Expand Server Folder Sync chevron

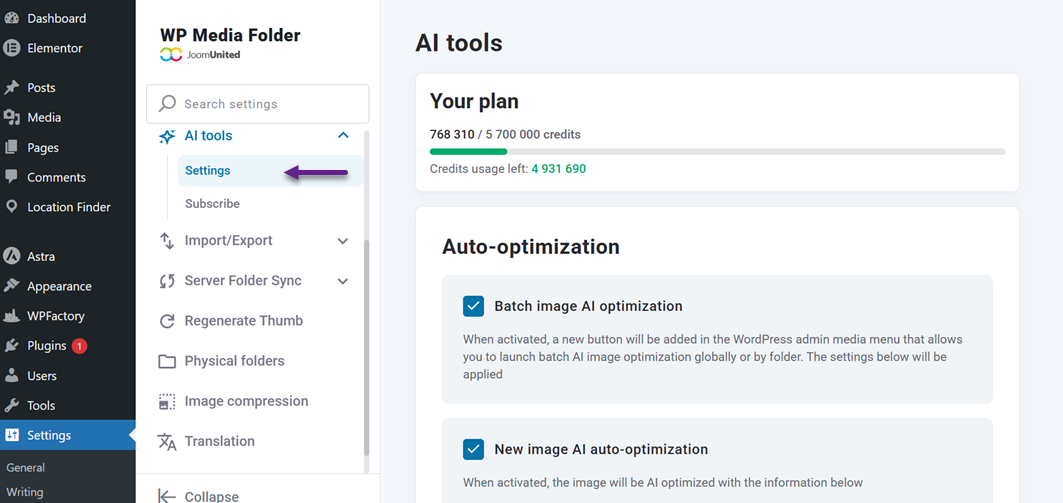[x=343, y=281]
